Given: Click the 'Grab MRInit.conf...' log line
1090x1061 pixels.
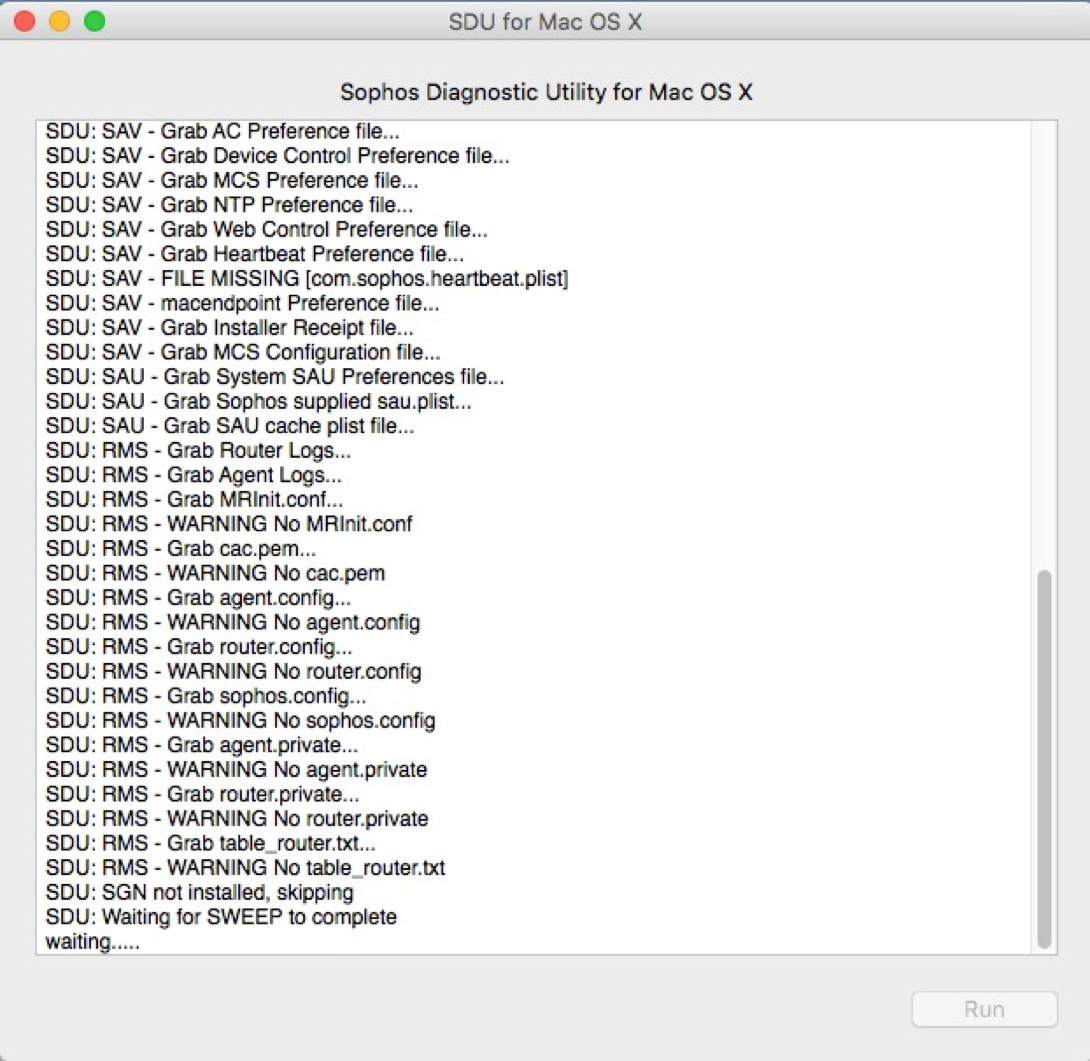Looking at the screenshot, I should tap(194, 499).
